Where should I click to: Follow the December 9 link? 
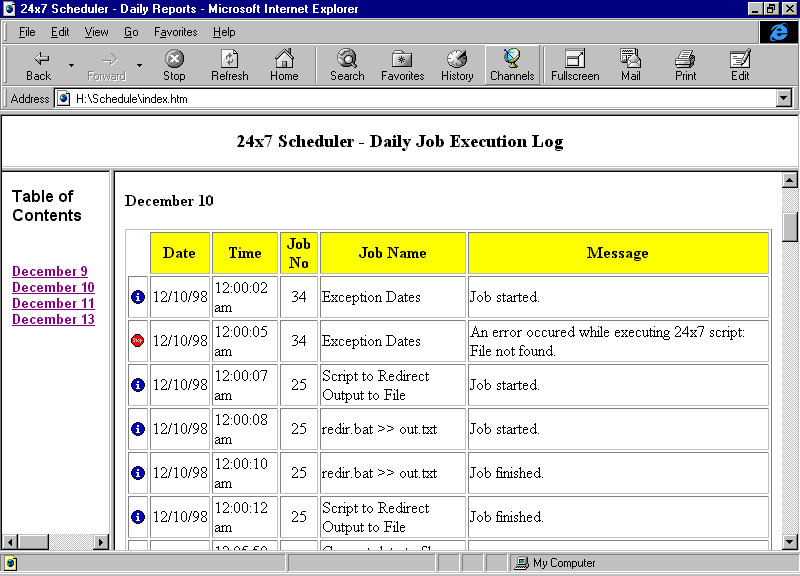50,271
